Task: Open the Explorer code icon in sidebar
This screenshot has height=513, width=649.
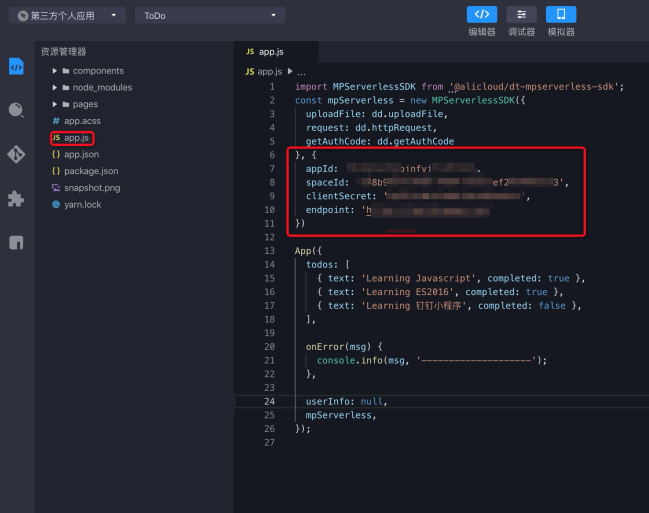Action: (x=16, y=67)
